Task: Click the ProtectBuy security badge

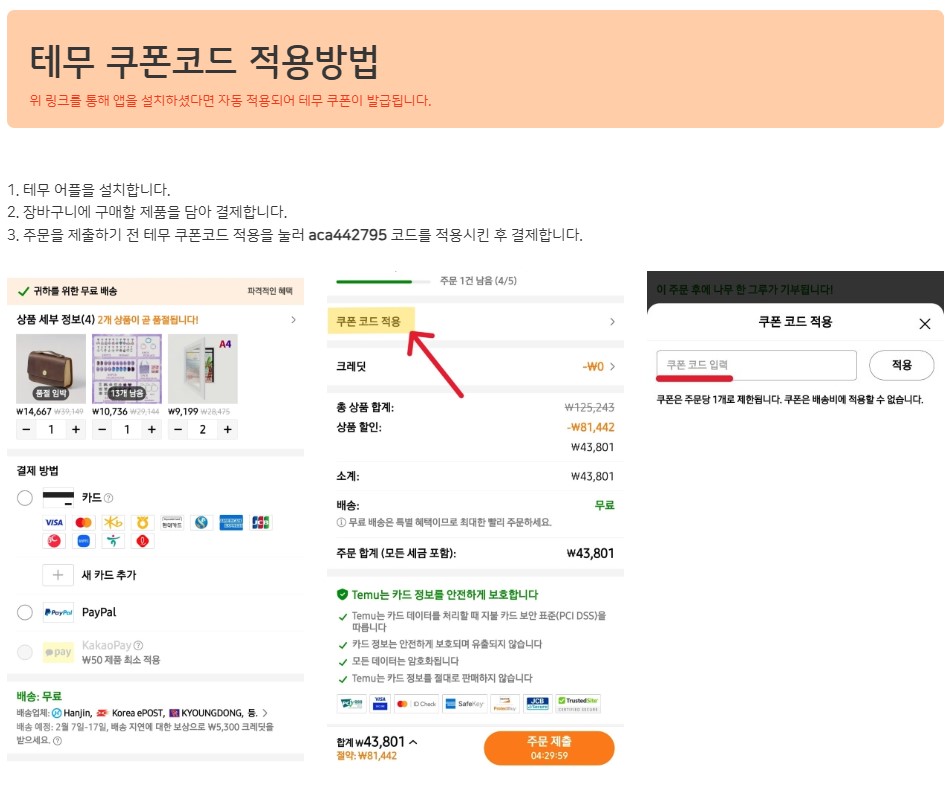Action: (x=505, y=704)
